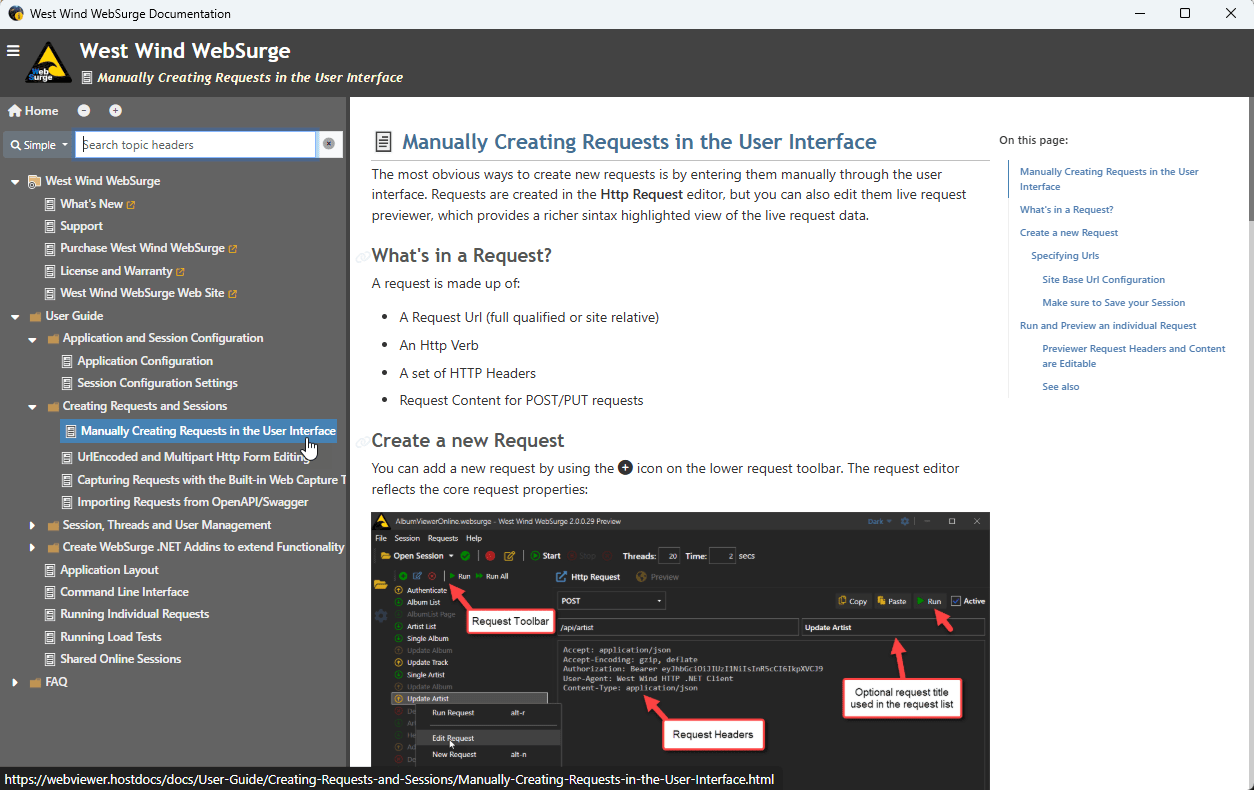Select Manually Creating Requests tree item

tap(198, 431)
